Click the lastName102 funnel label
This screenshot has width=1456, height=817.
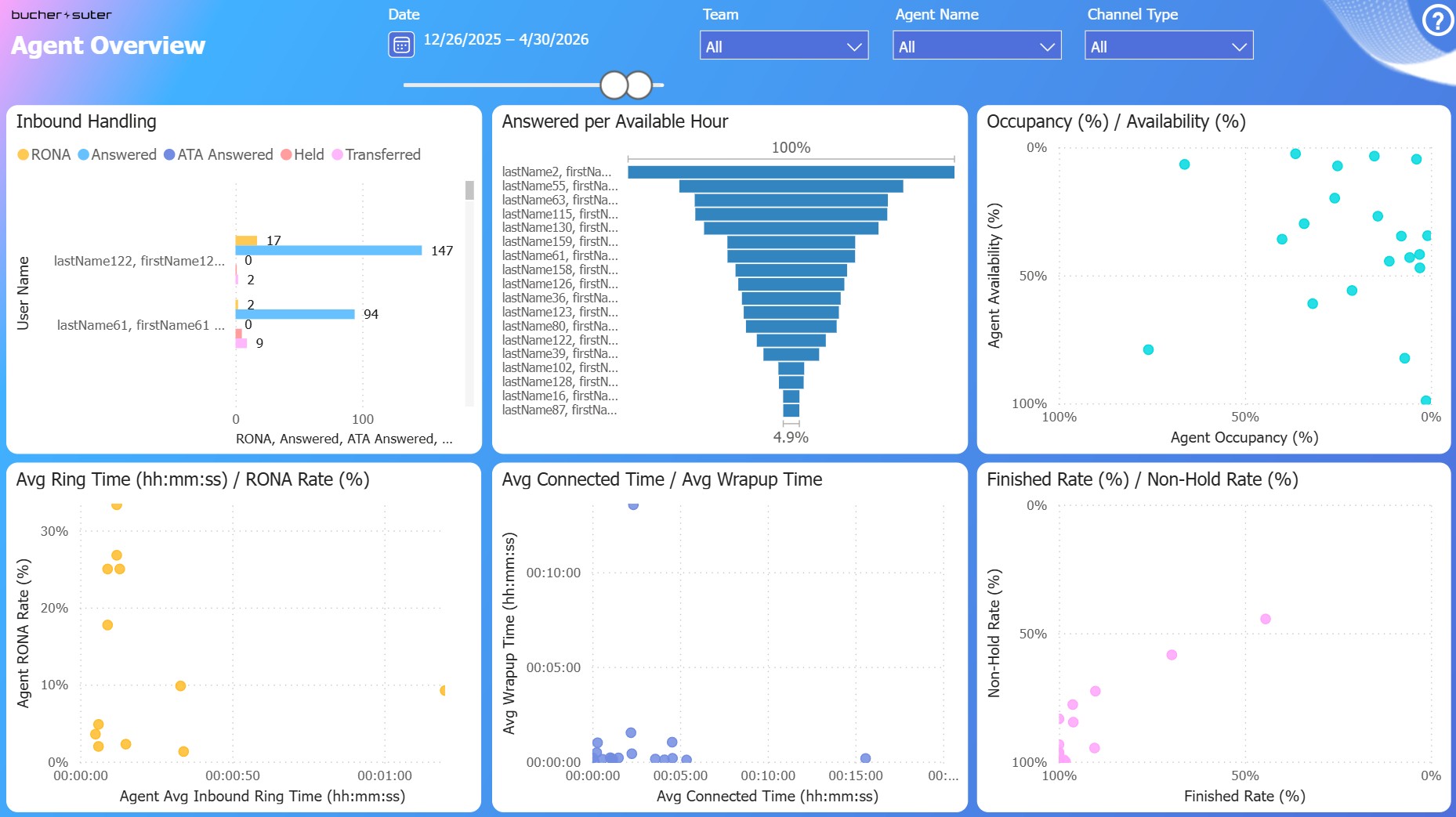pos(560,368)
